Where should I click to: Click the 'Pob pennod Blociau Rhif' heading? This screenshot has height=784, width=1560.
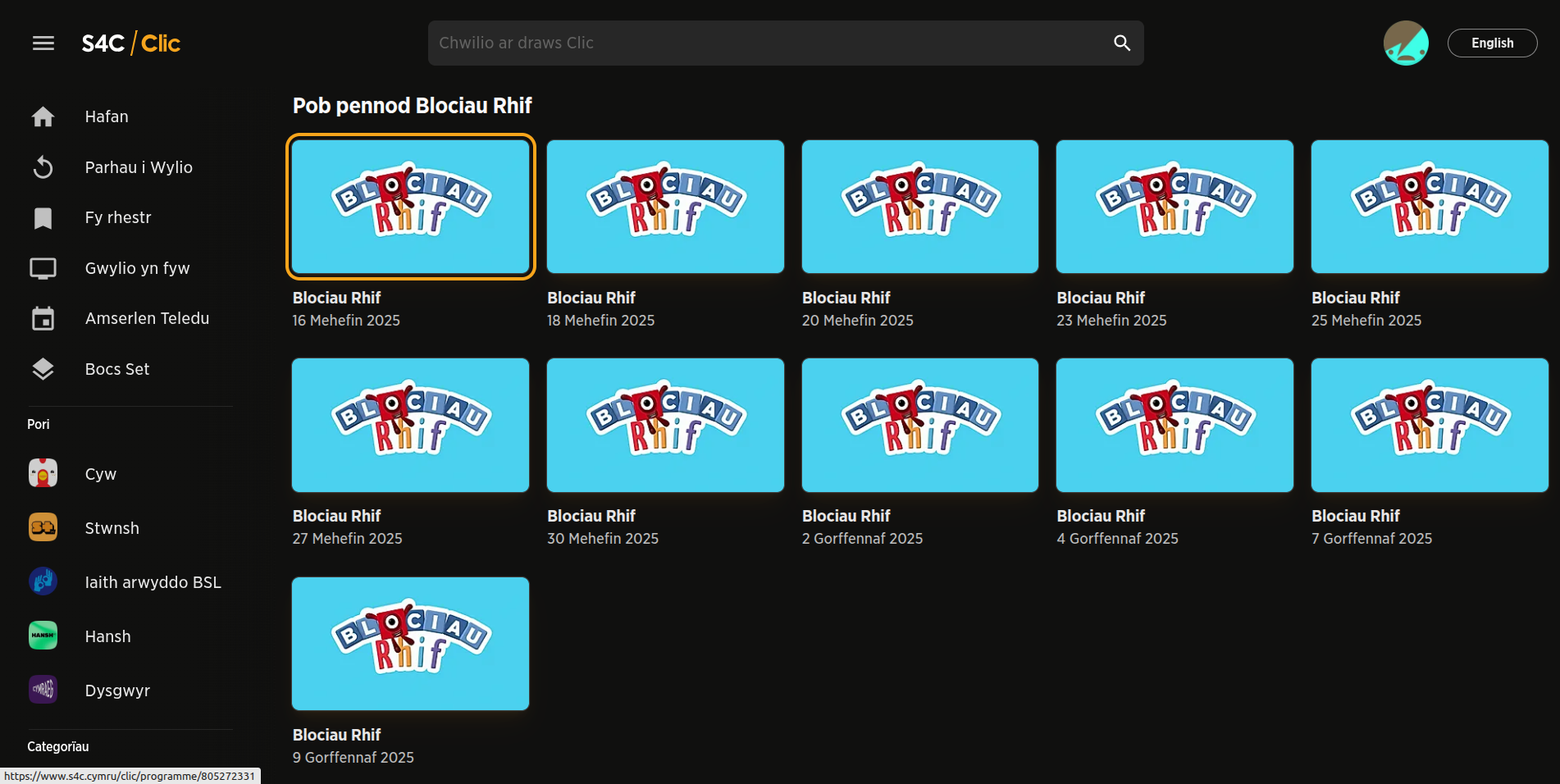pyautogui.click(x=413, y=106)
